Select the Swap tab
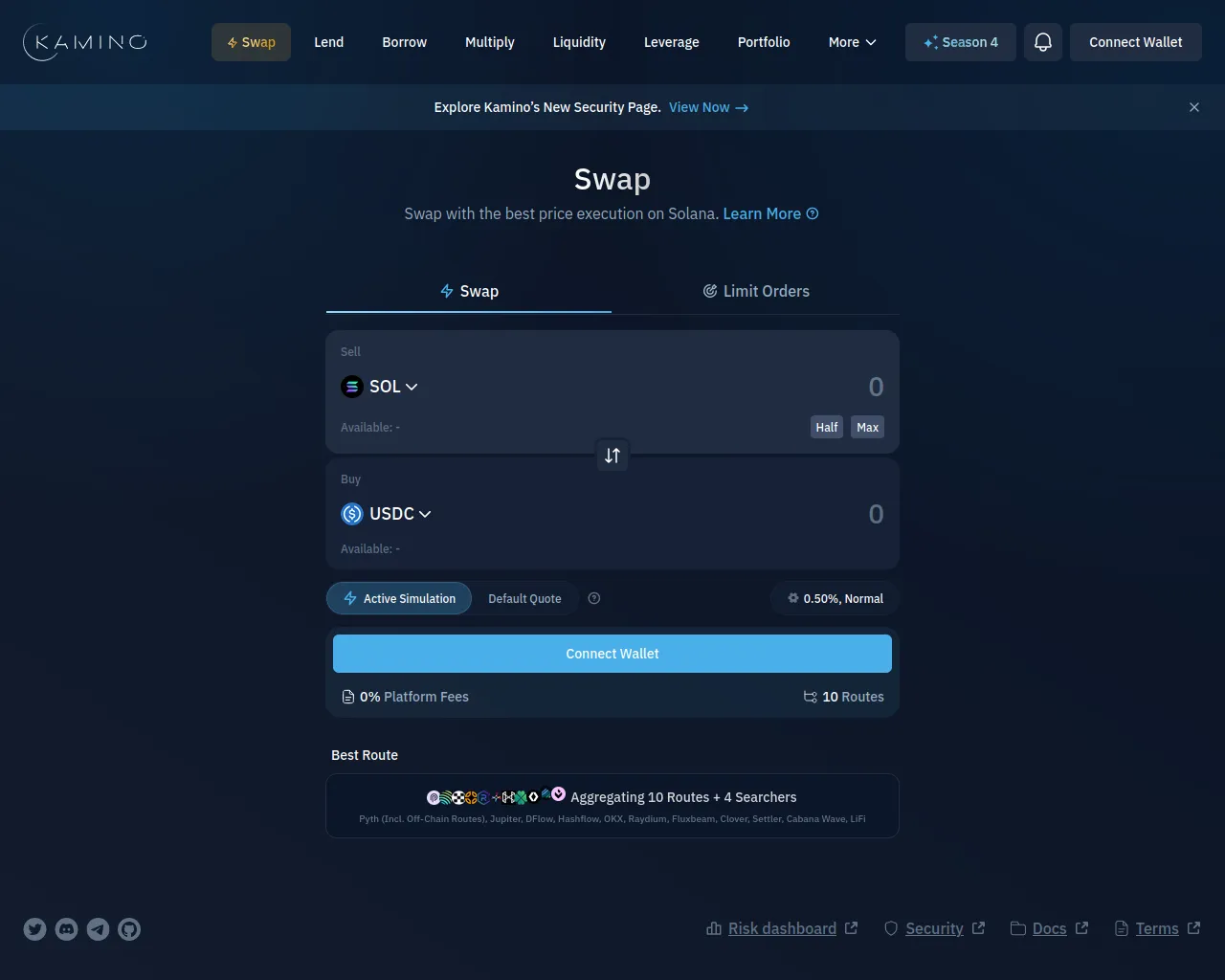Image resolution: width=1225 pixels, height=980 pixels. point(469,291)
